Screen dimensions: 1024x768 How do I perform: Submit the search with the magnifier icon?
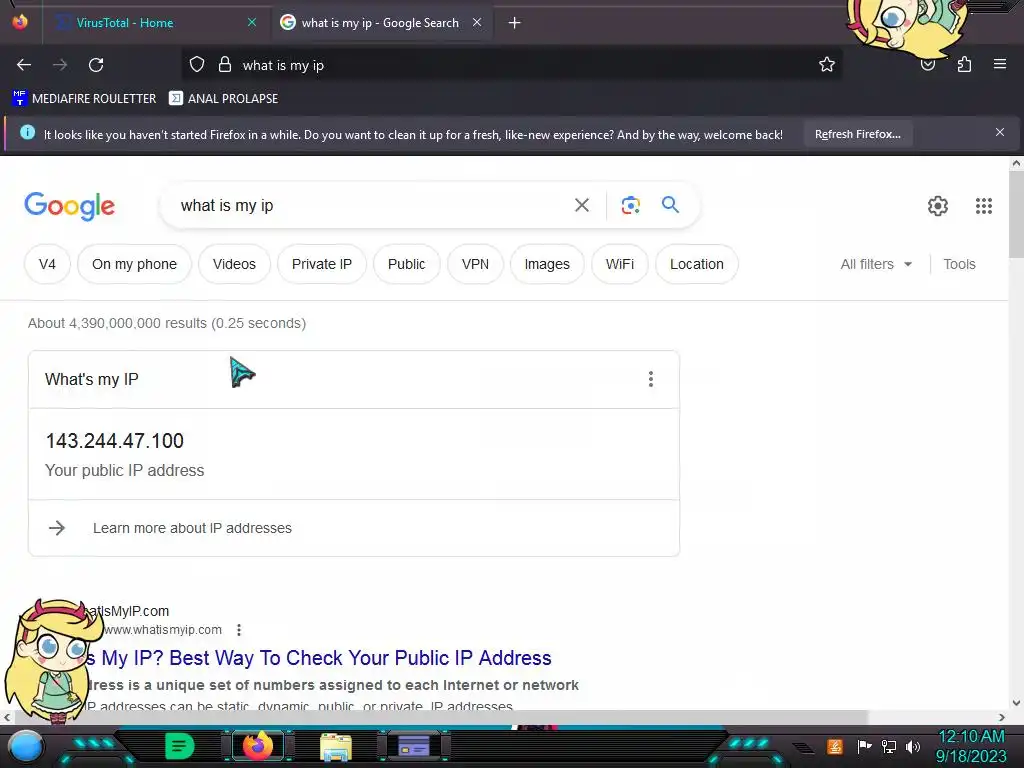670,205
